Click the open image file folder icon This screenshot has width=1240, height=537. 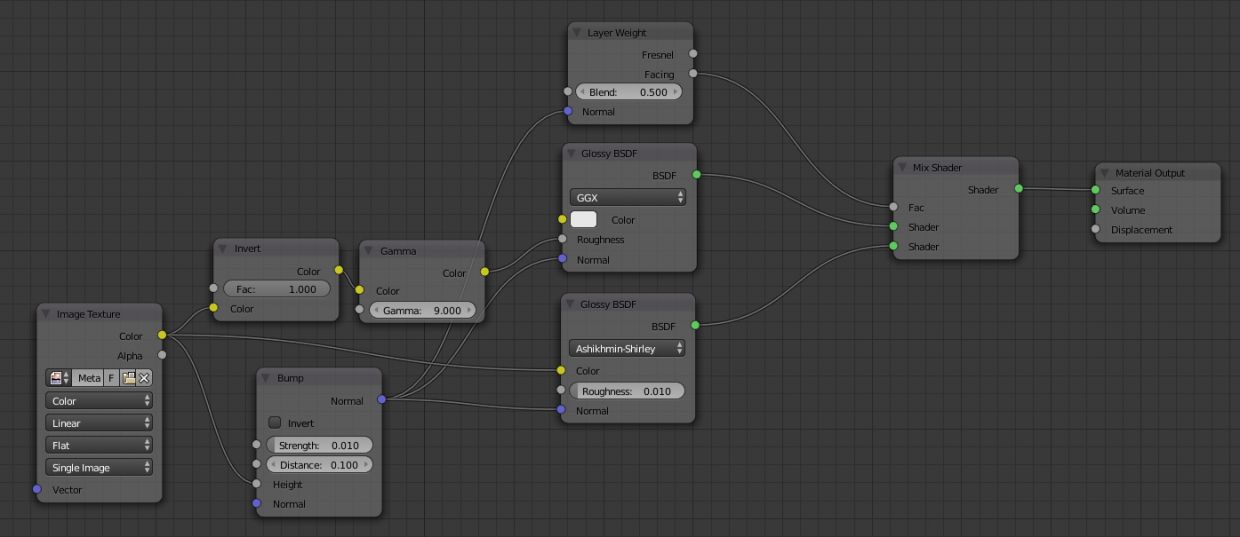coord(129,378)
